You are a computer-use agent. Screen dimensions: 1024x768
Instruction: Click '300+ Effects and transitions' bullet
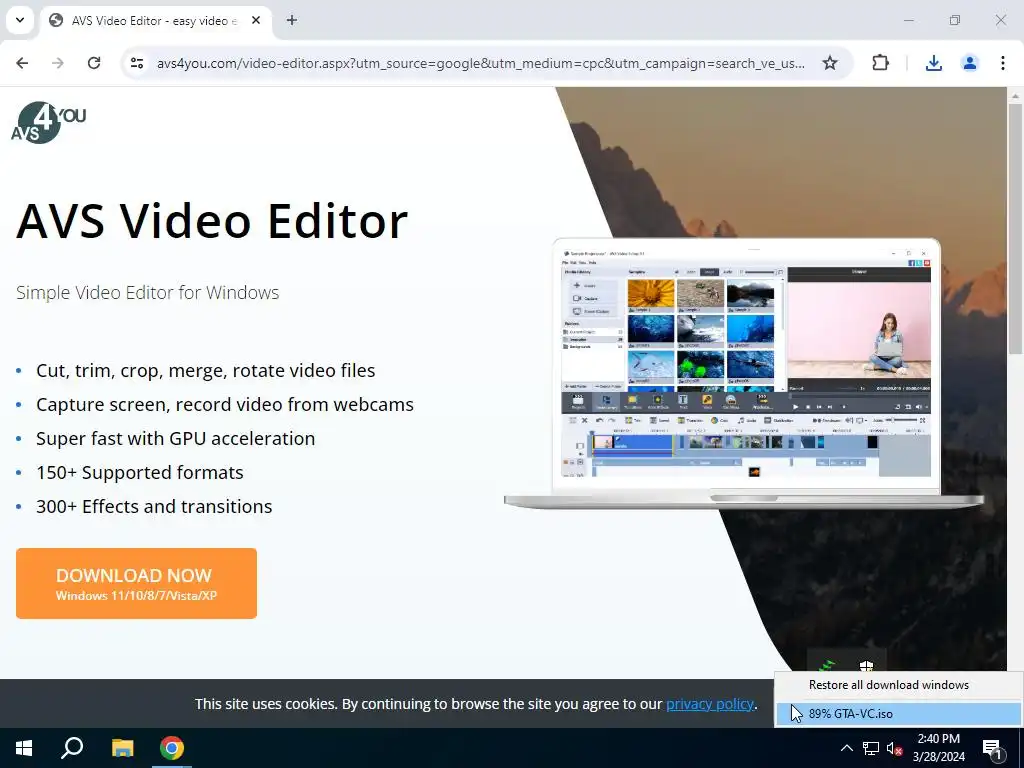click(154, 506)
